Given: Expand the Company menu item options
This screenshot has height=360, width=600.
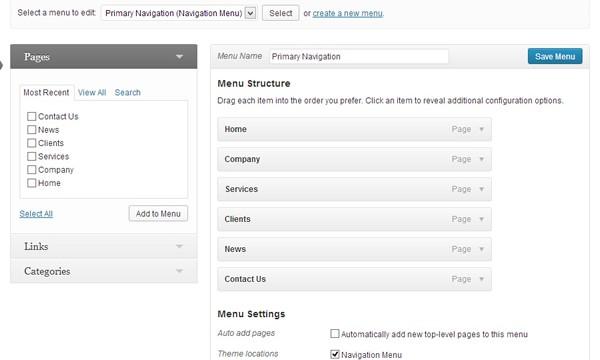Looking at the screenshot, I should pos(482,159).
